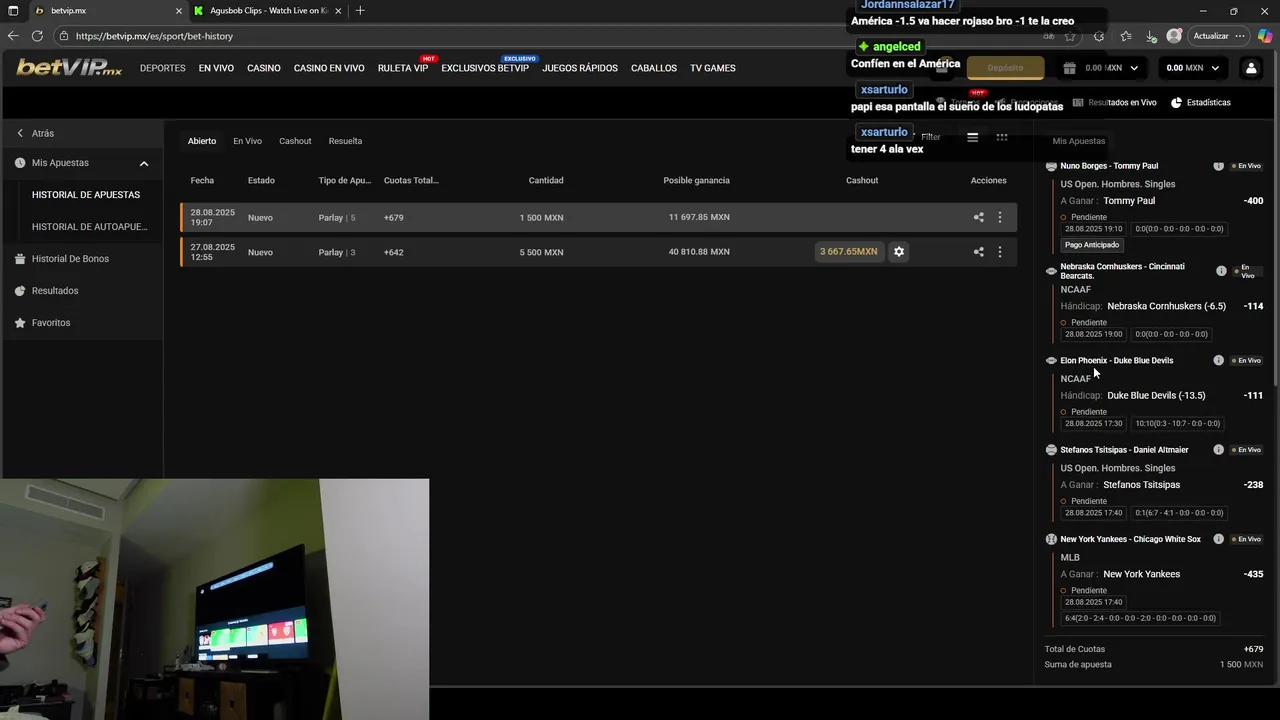Viewport: 1280px width, 720px height.
Task: Share the +642 parlay bet
Action: 978,252
